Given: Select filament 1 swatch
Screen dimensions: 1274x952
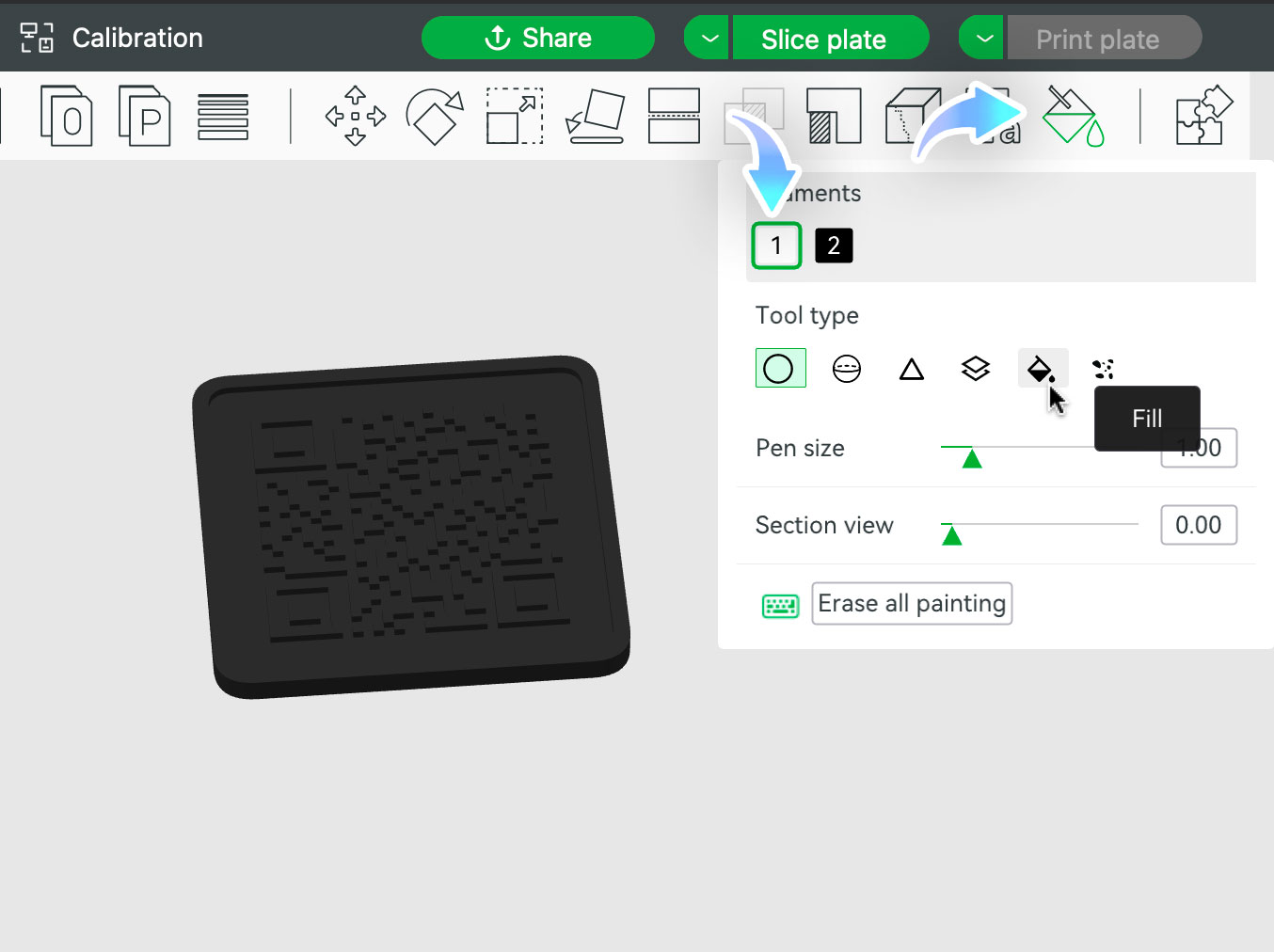Looking at the screenshot, I should [x=776, y=245].
